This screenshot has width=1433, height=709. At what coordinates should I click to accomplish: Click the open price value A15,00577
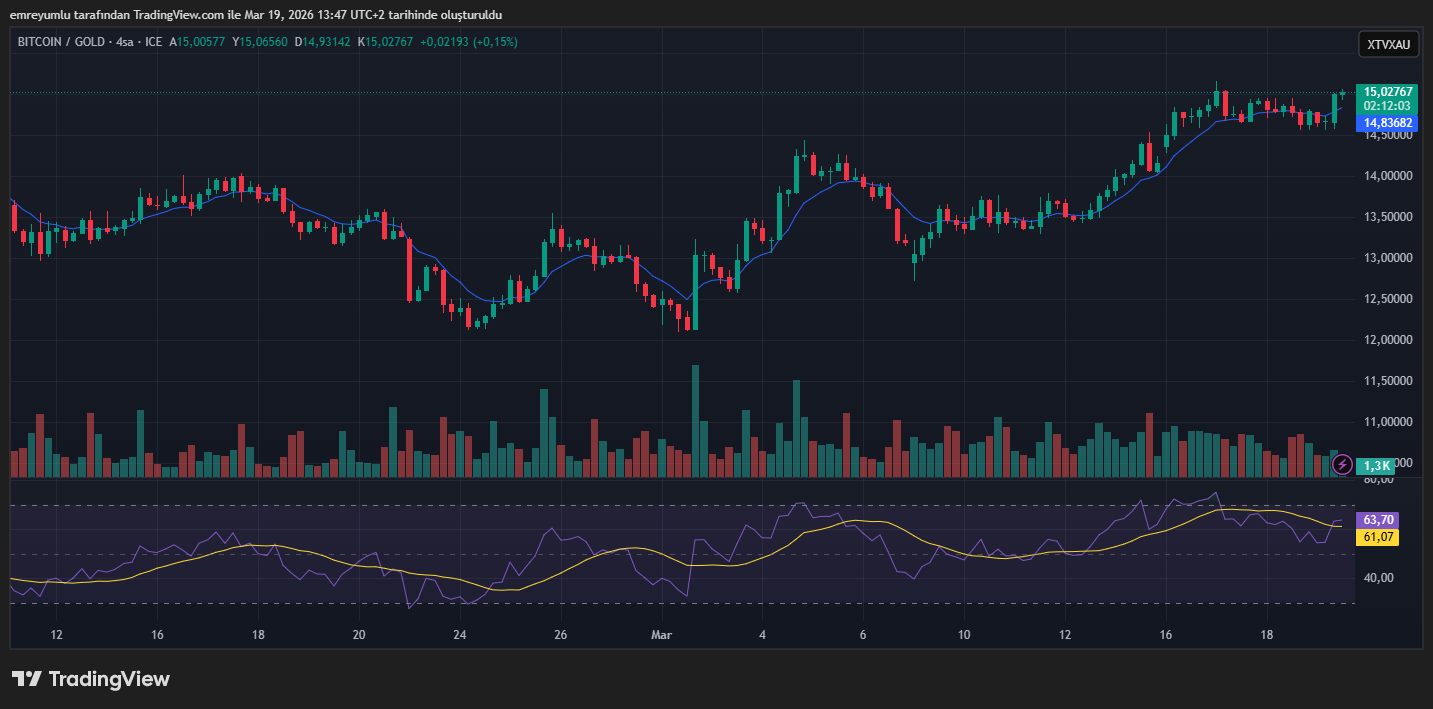198,42
